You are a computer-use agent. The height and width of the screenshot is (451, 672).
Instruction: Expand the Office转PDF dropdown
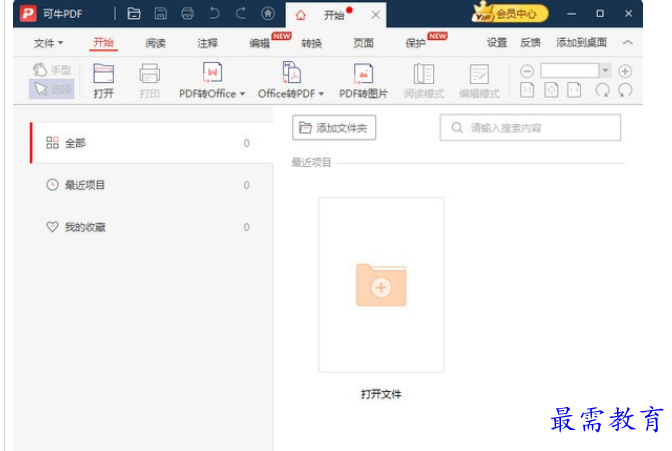(321, 93)
